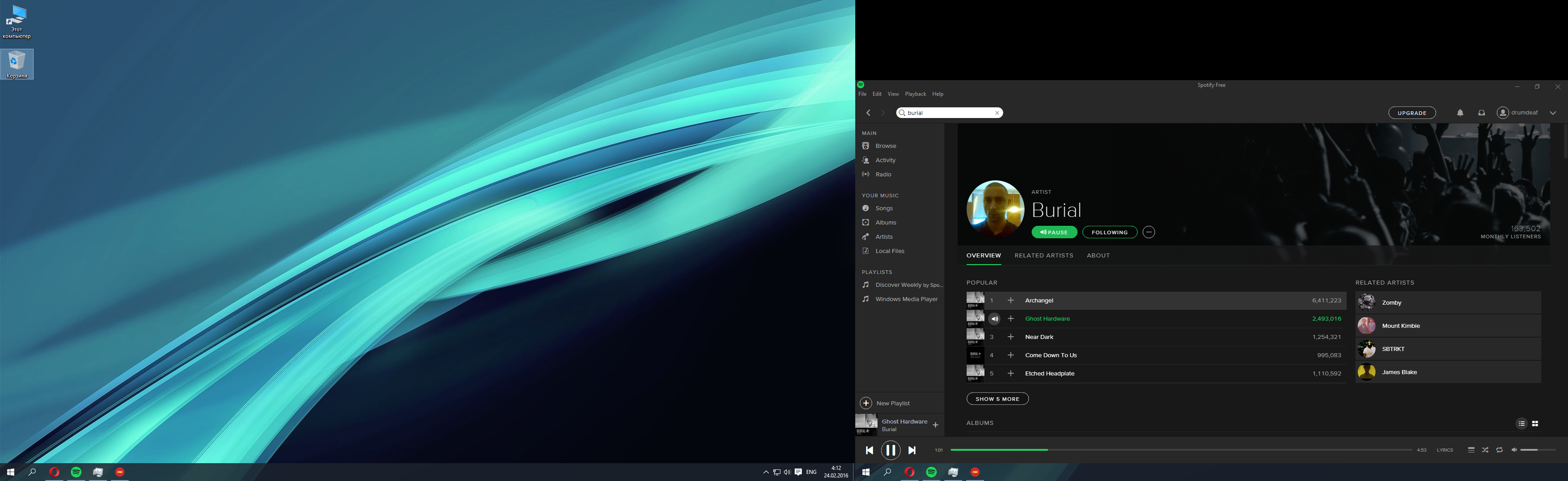
Task: Go back with the navigation arrow
Action: (x=869, y=113)
